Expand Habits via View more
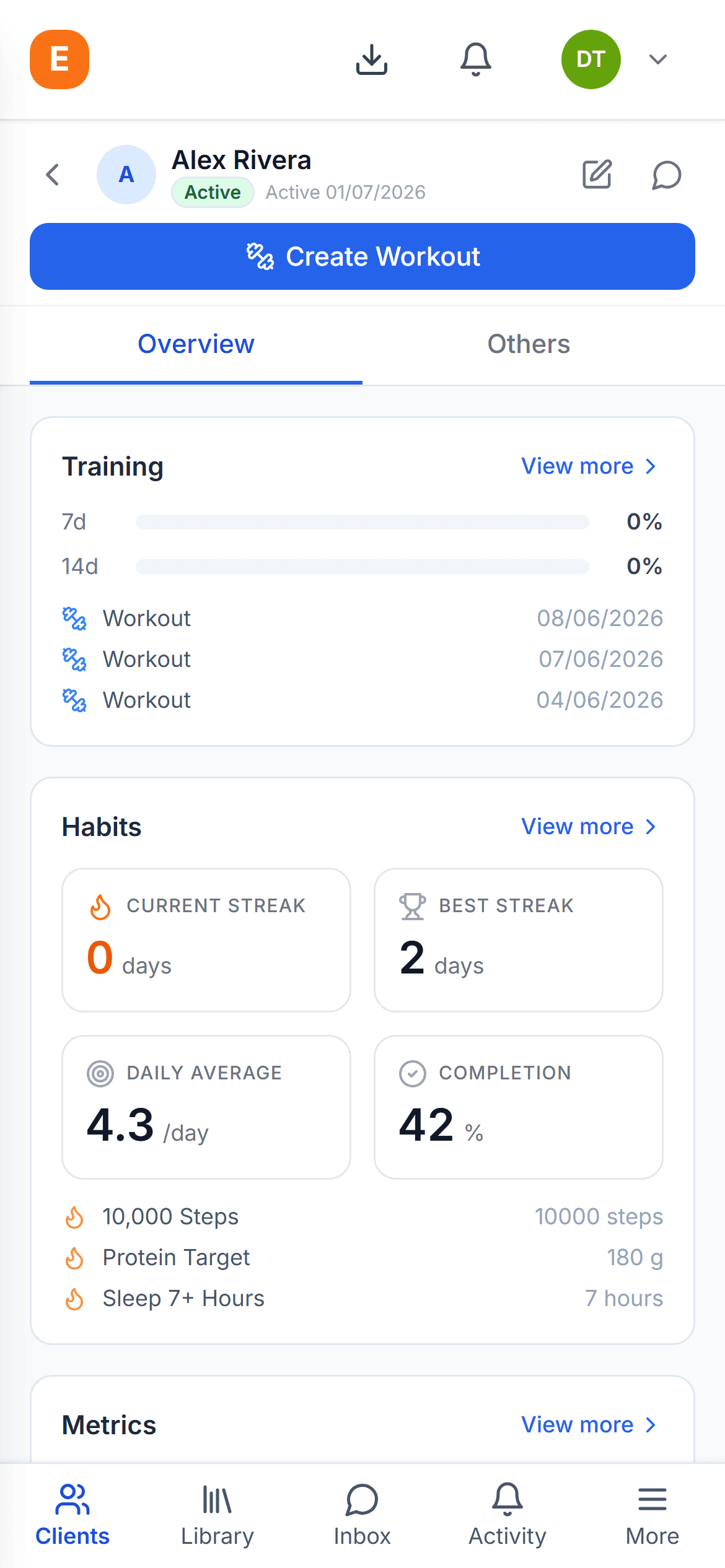 (589, 827)
